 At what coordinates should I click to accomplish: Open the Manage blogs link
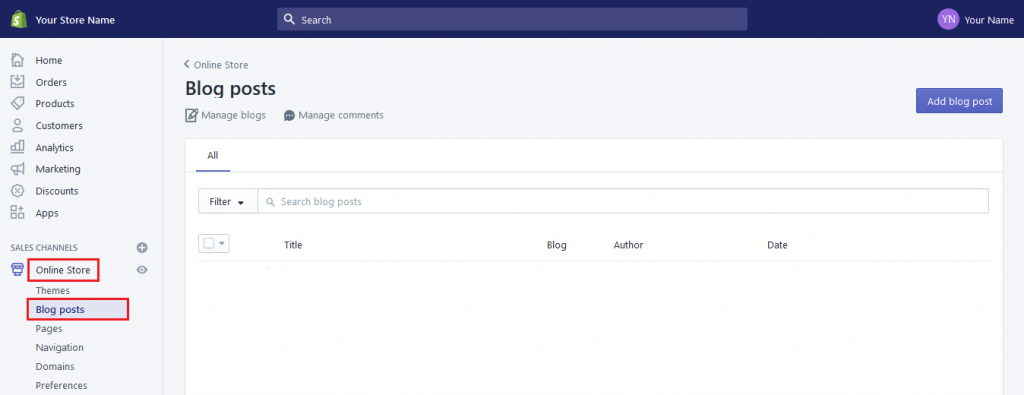233,116
